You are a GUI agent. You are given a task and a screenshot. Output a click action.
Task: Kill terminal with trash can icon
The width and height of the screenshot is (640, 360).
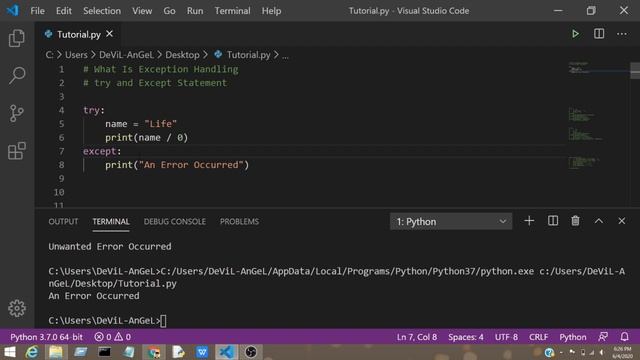click(x=575, y=221)
